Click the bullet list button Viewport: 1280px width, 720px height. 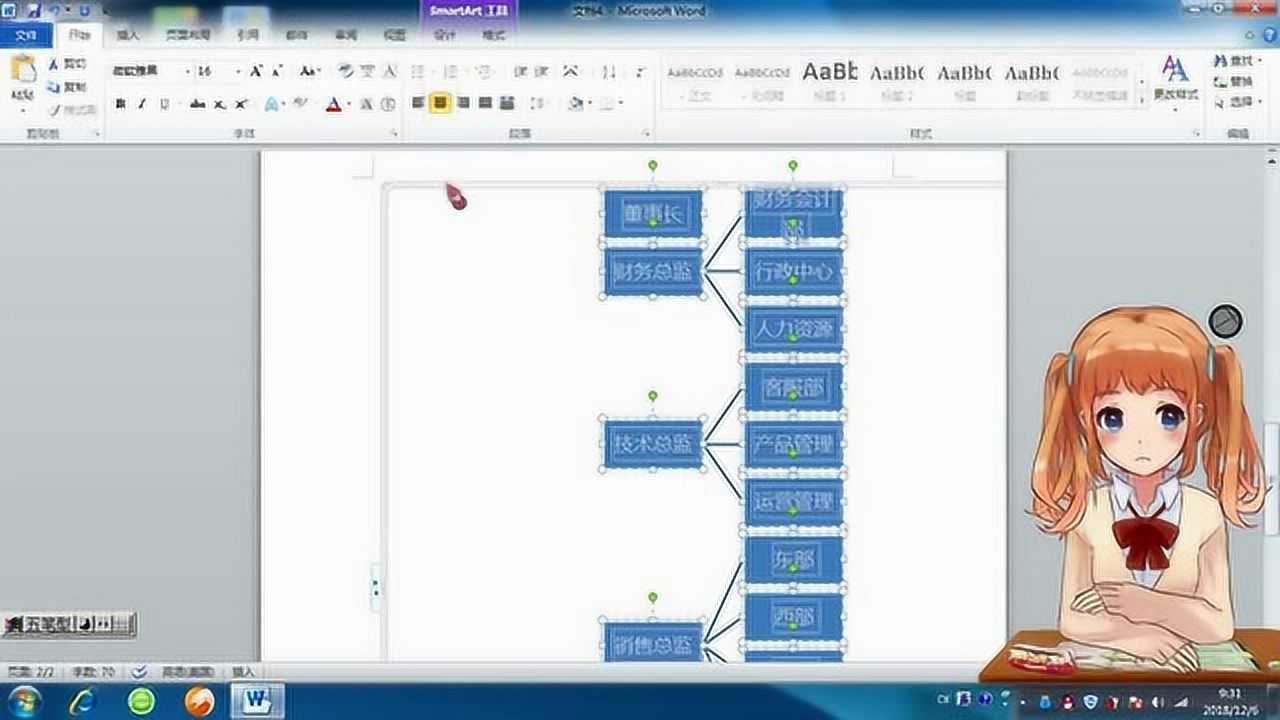pyautogui.click(x=420, y=71)
